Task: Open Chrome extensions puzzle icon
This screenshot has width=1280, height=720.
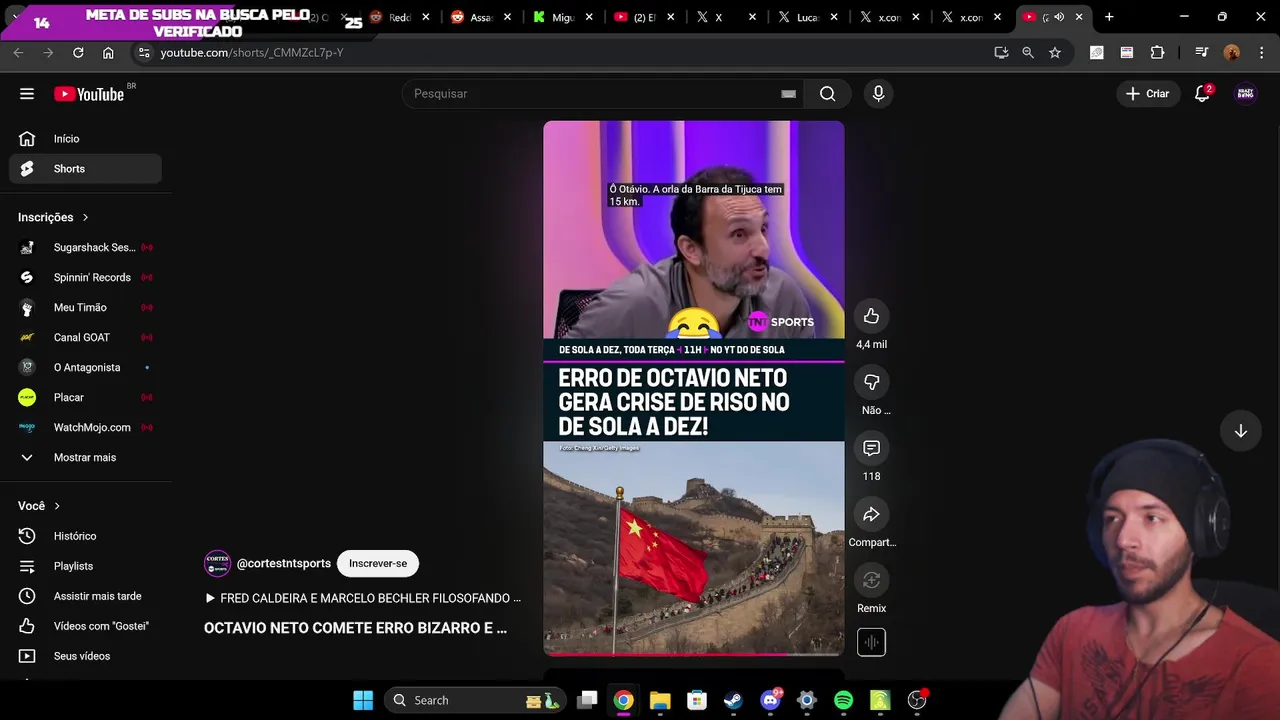Action: tap(1157, 52)
